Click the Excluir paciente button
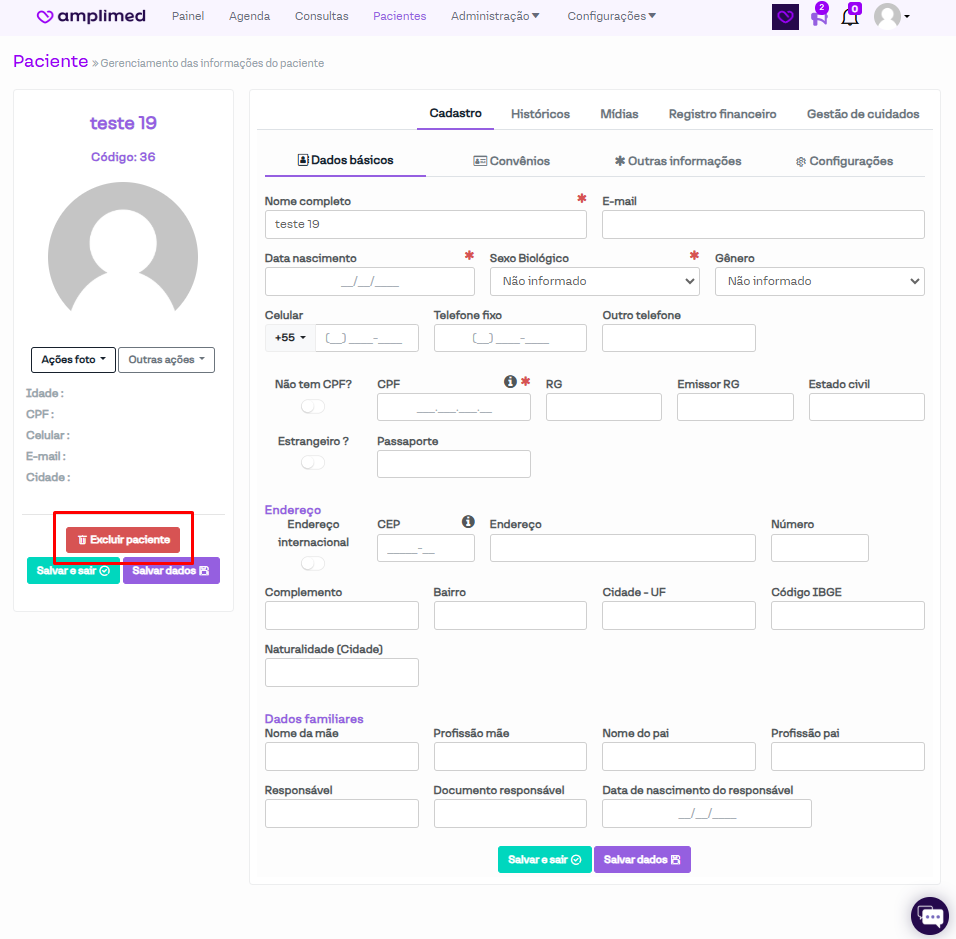The image size is (956, 939). click(123, 540)
